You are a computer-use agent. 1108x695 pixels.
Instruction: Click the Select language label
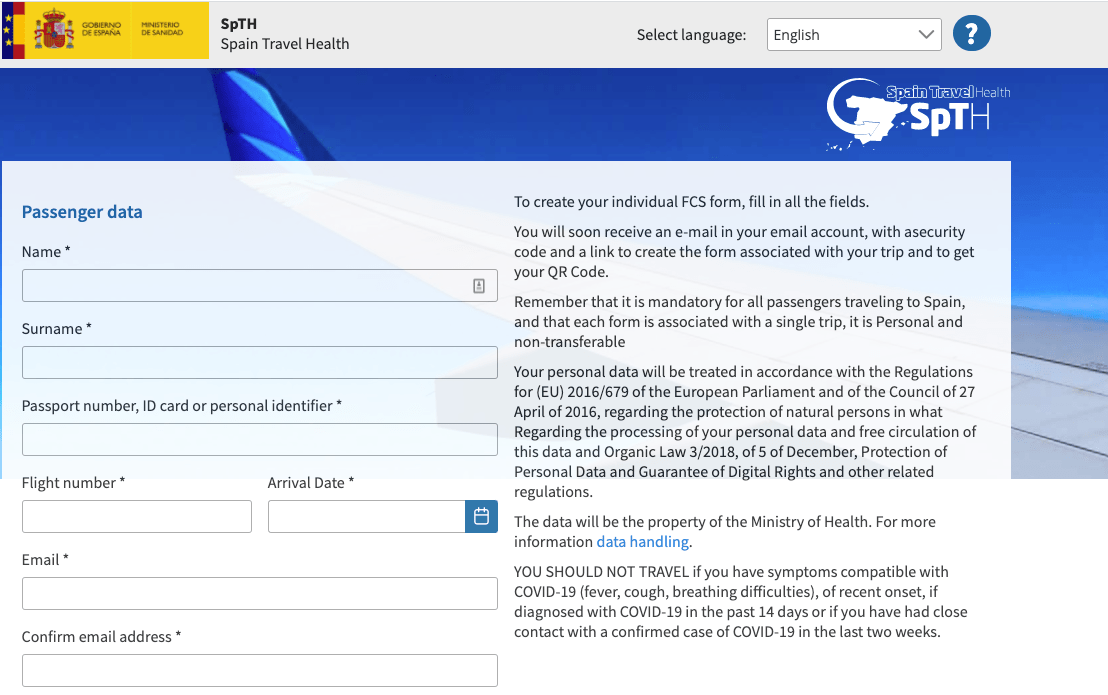tap(691, 35)
